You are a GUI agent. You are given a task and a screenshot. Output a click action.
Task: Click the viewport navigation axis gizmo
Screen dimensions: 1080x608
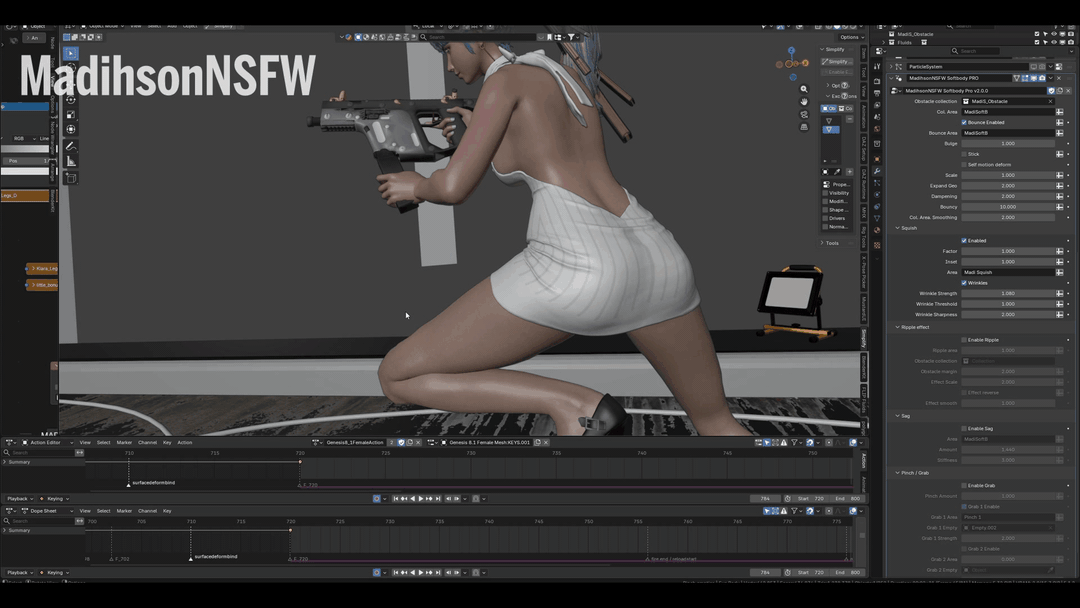[x=792, y=63]
